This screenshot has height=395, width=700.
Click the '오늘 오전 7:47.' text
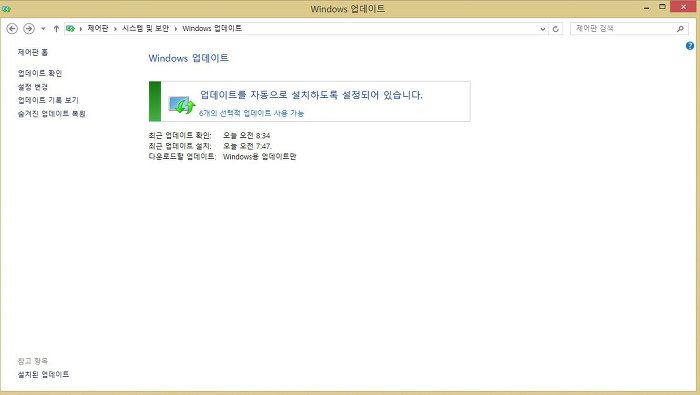[247, 146]
